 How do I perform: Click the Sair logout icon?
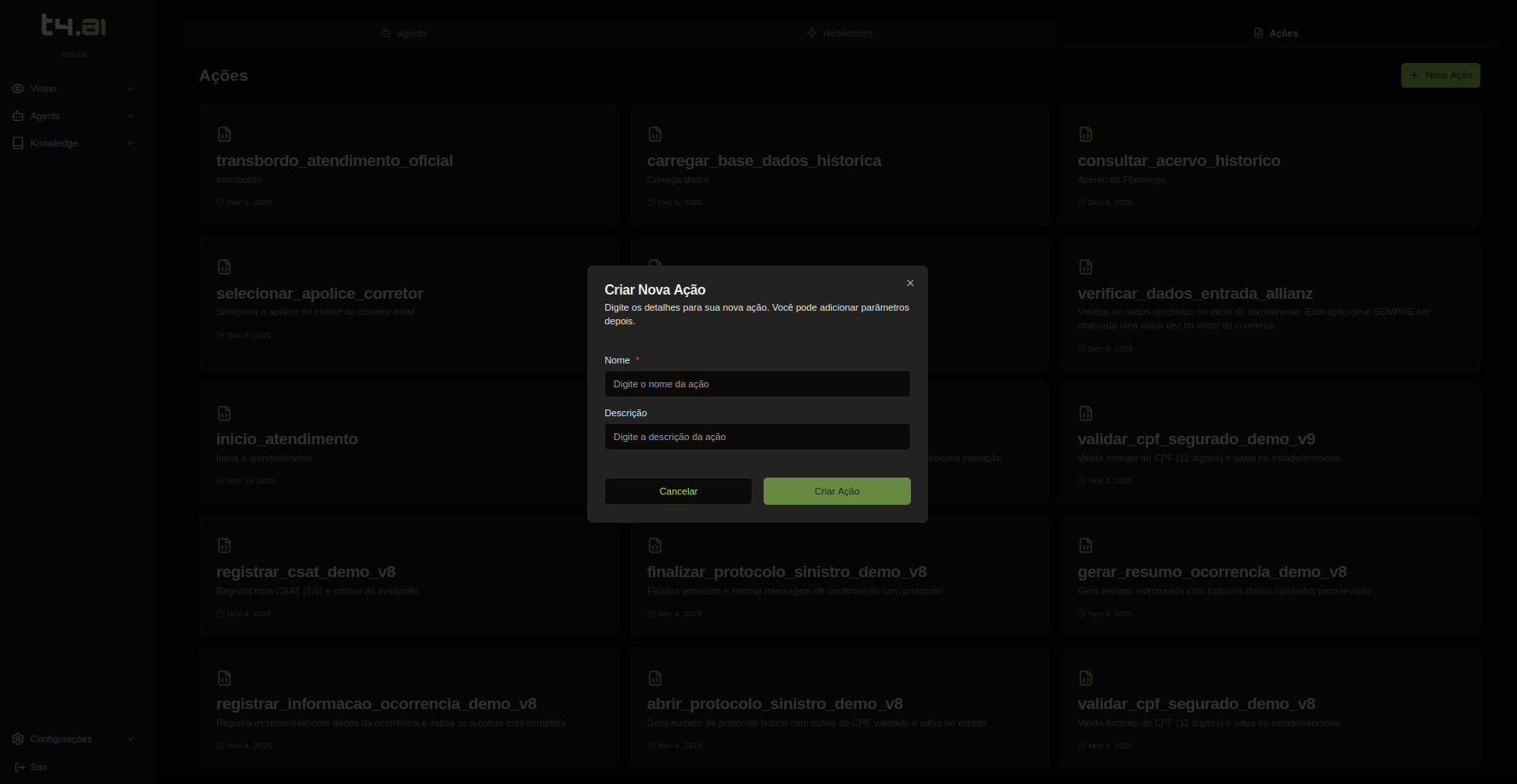pos(20,767)
